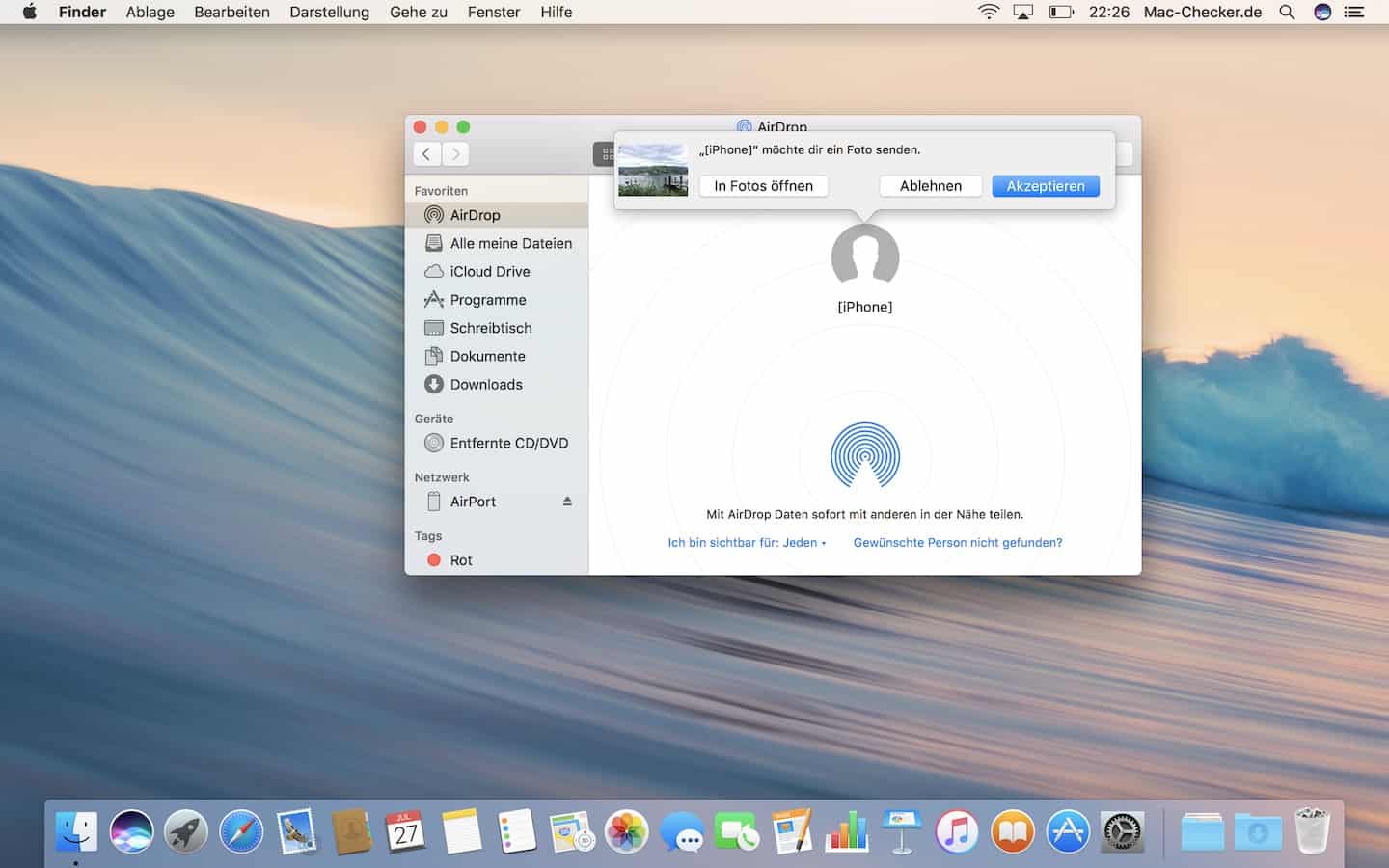Viewport: 1389px width, 868px height.
Task: Go forward with the Finder forward arrow
Action: pyautogui.click(x=455, y=153)
